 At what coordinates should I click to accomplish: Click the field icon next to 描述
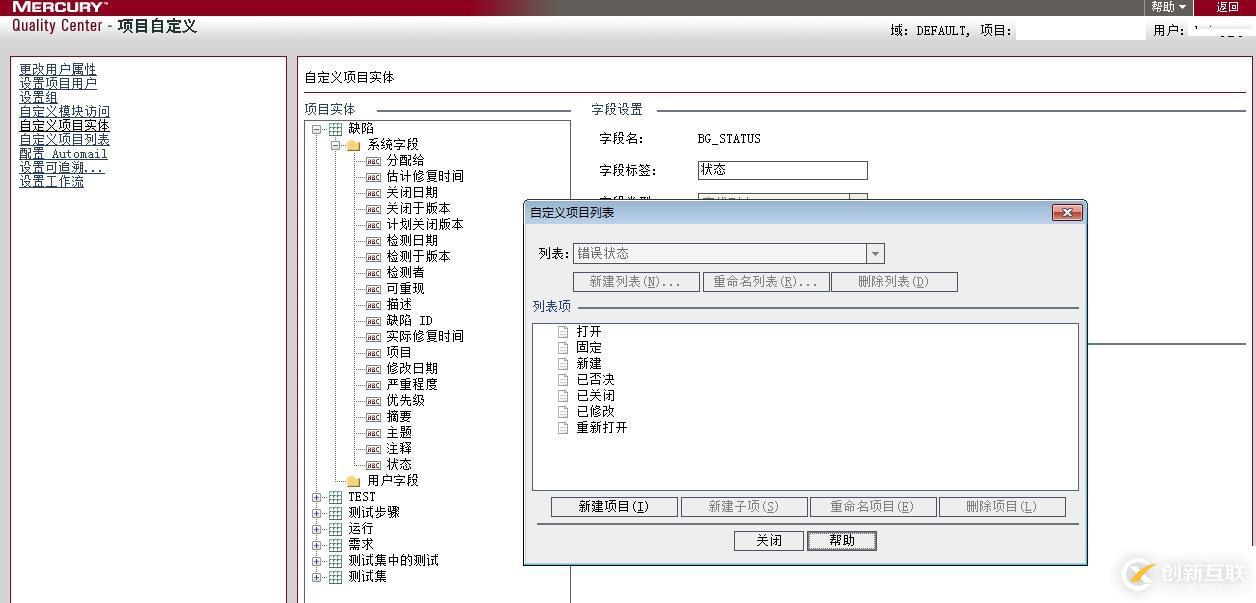pyautogui.click(x=372, y=304)
